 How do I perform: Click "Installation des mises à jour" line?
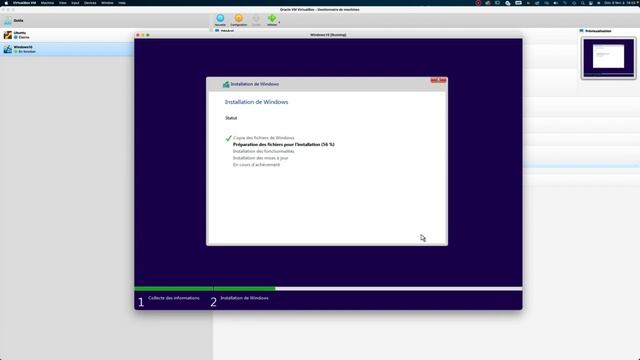[x=260, y=158]
